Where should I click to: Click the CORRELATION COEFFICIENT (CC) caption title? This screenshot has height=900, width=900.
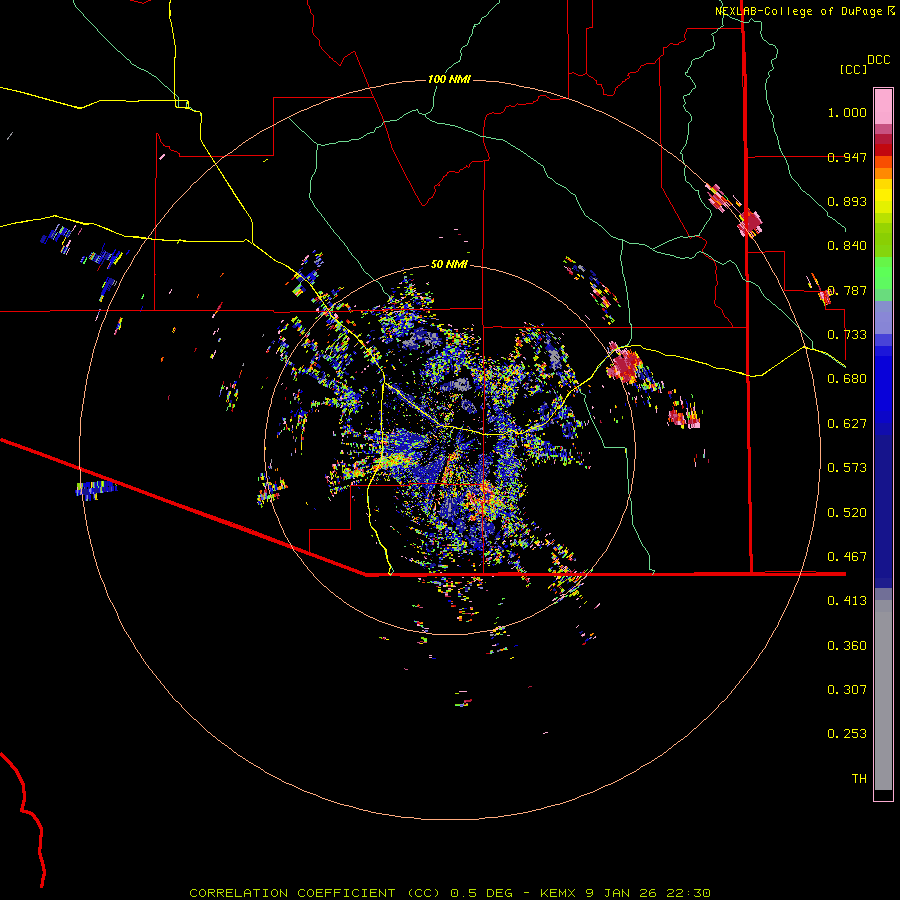pos(317,893)
